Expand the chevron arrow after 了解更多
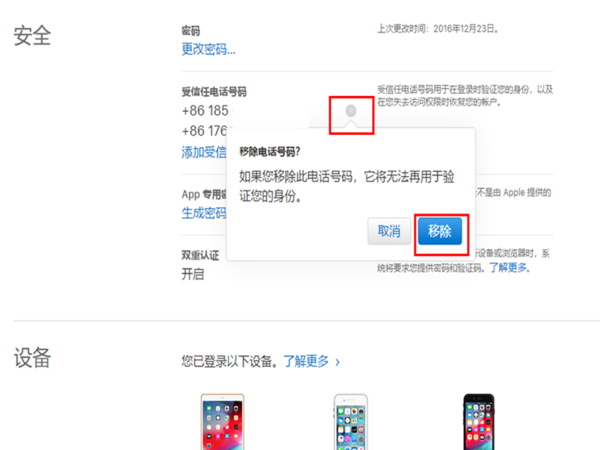 338,362
